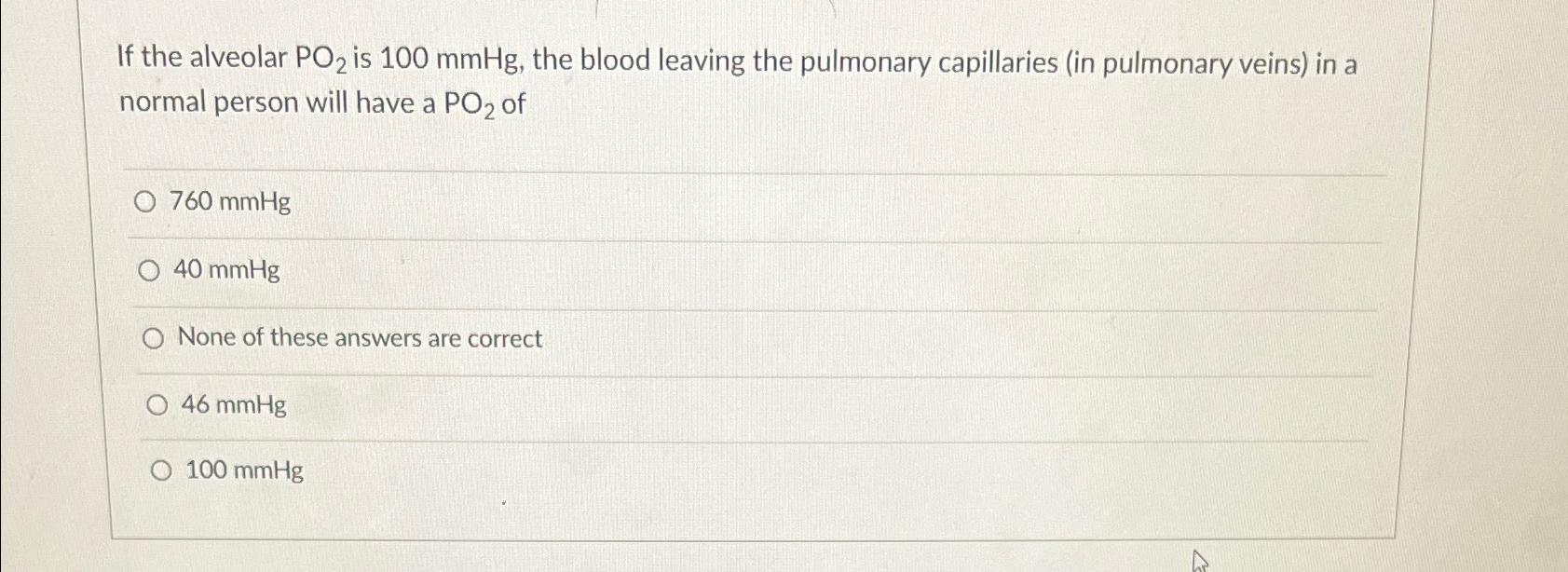
Task: Click the row containing 46 mmHg
Action: (x=652, y=406)
